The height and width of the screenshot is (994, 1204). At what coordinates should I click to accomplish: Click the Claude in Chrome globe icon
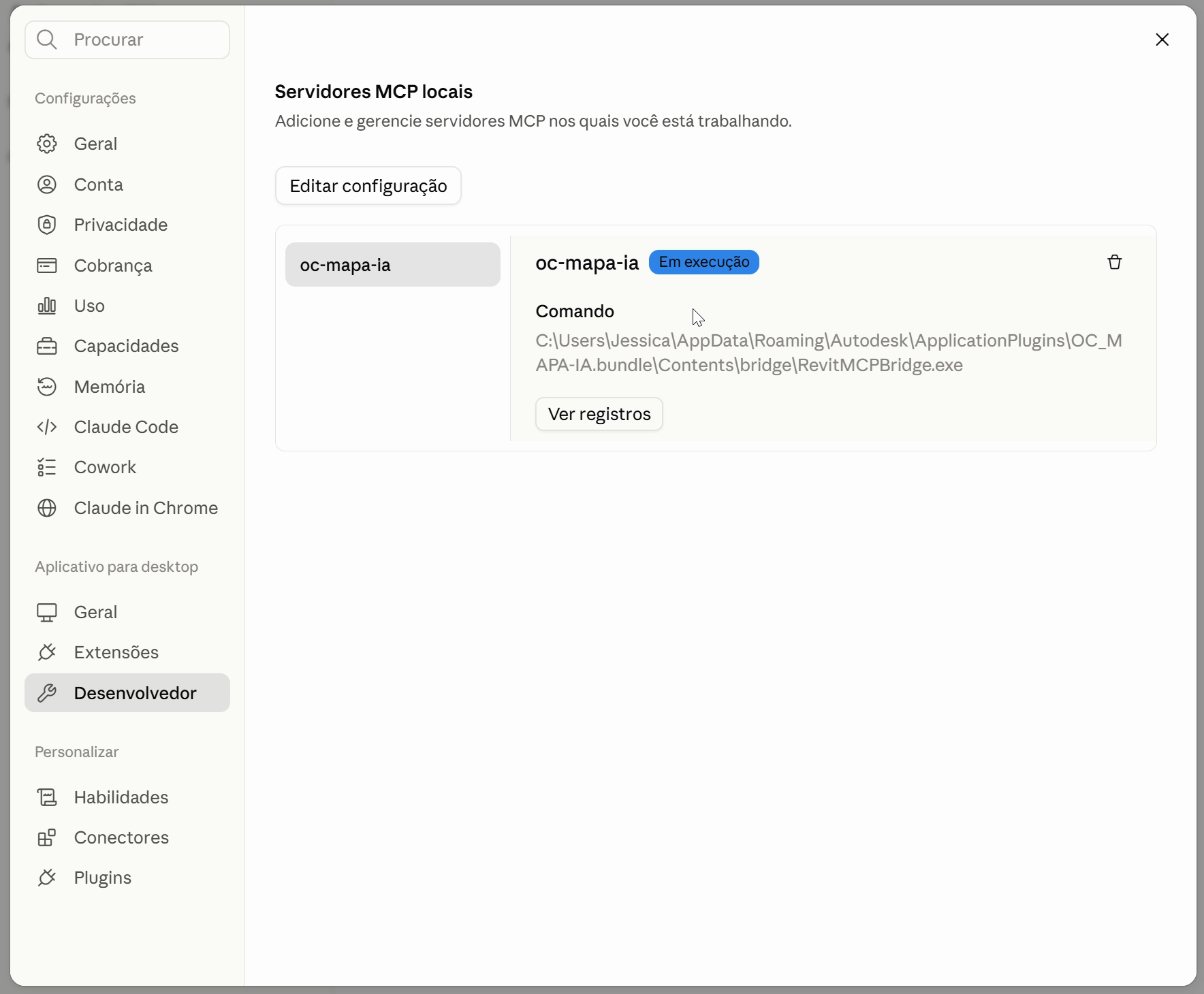(x=47, y=508)
